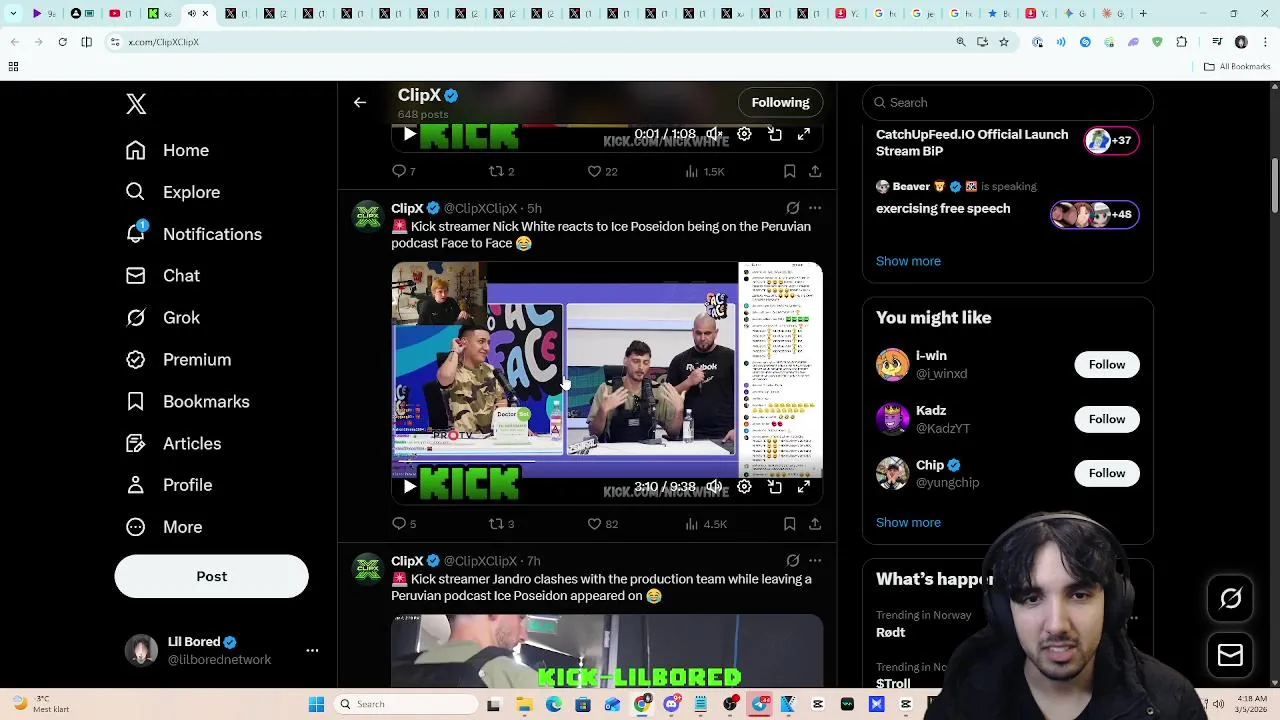This screenshot has width=1280, height=720.
Task: Open @ClipXClipX handle on Nick White post
Action: (480, 208)
